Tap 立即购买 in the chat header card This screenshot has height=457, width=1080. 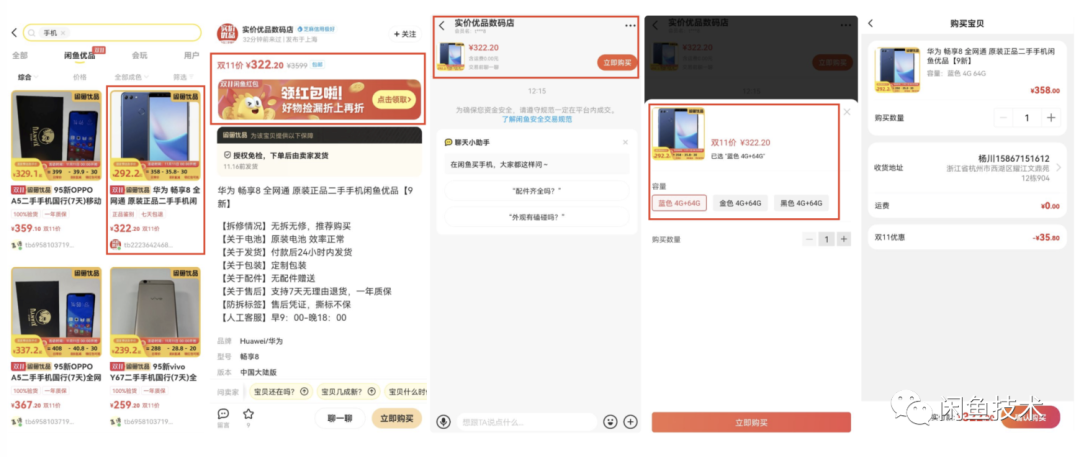616,63
